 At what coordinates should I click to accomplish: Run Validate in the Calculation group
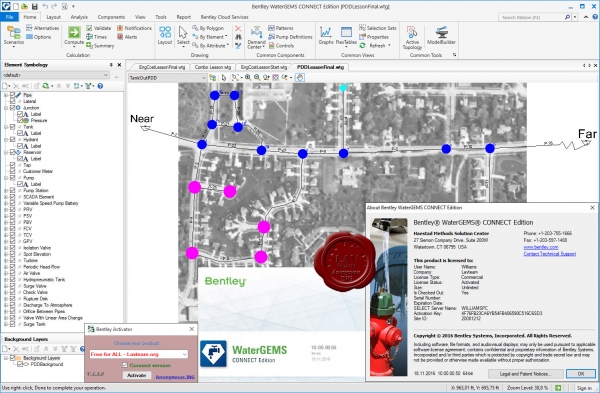[98, 28]
